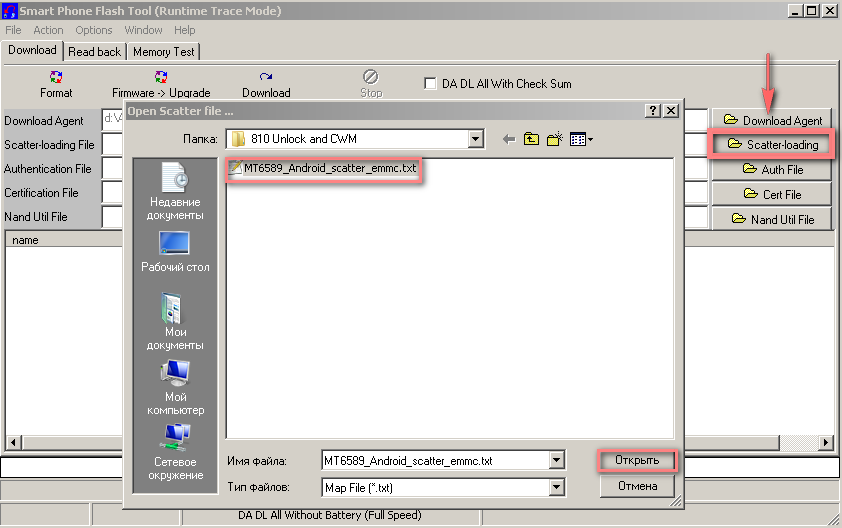Click the Auth File button

(772, 170)
